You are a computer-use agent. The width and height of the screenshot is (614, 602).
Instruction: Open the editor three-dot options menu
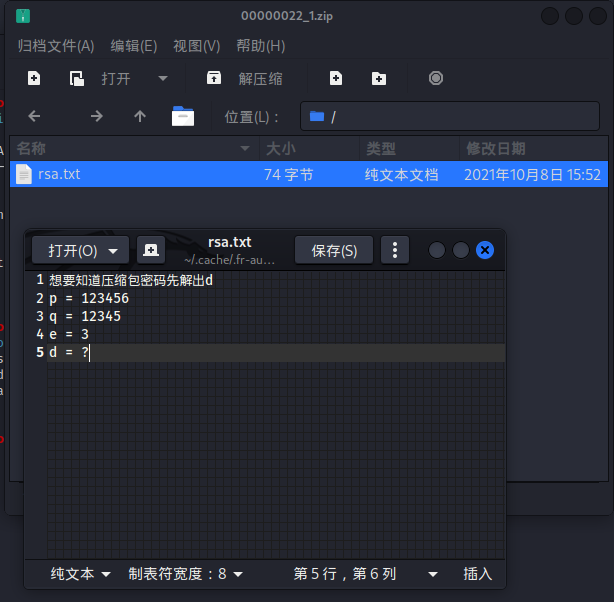pos(395,250)
